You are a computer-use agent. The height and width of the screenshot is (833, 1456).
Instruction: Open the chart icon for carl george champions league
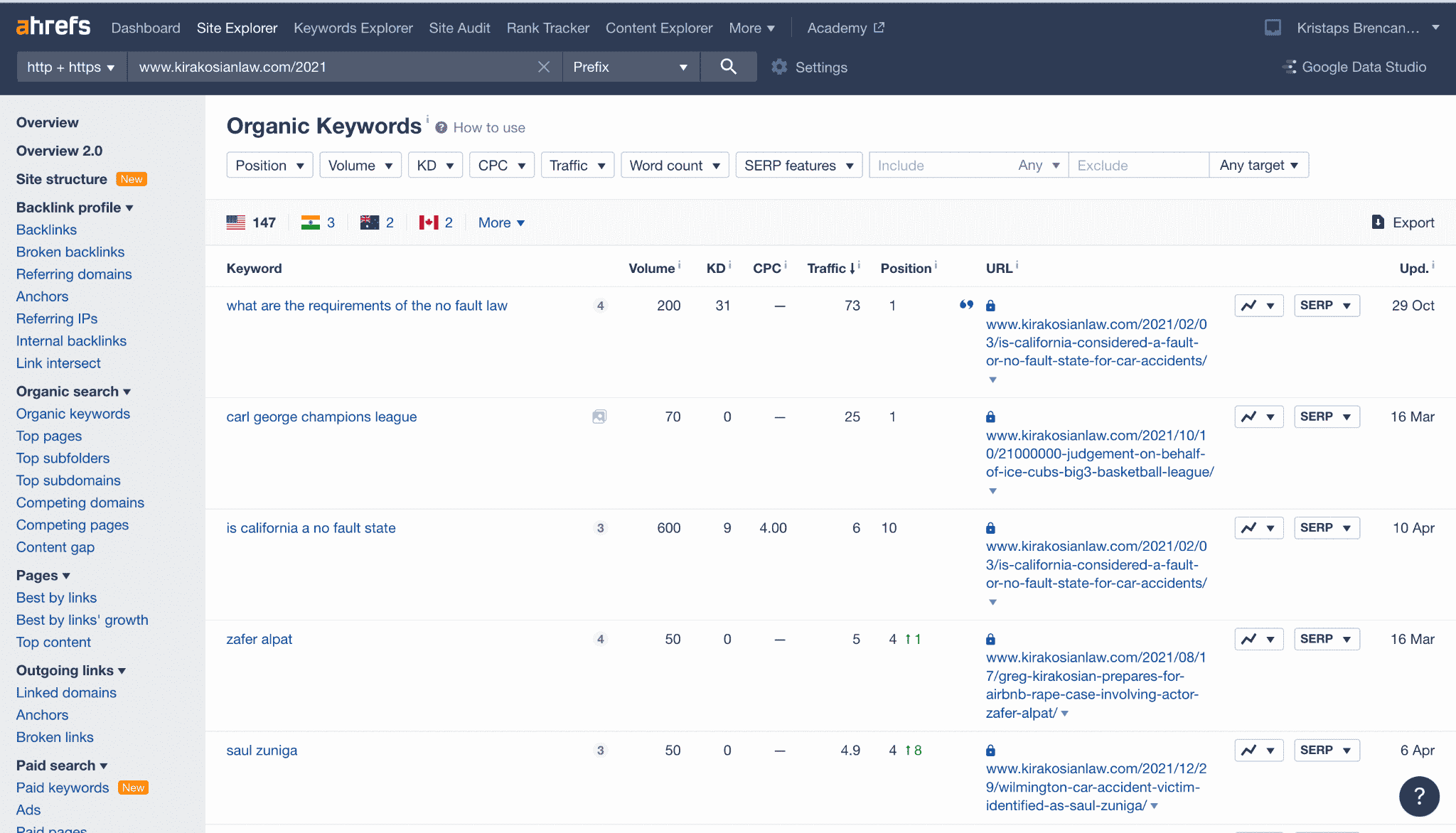click(x=1258, y=416)
